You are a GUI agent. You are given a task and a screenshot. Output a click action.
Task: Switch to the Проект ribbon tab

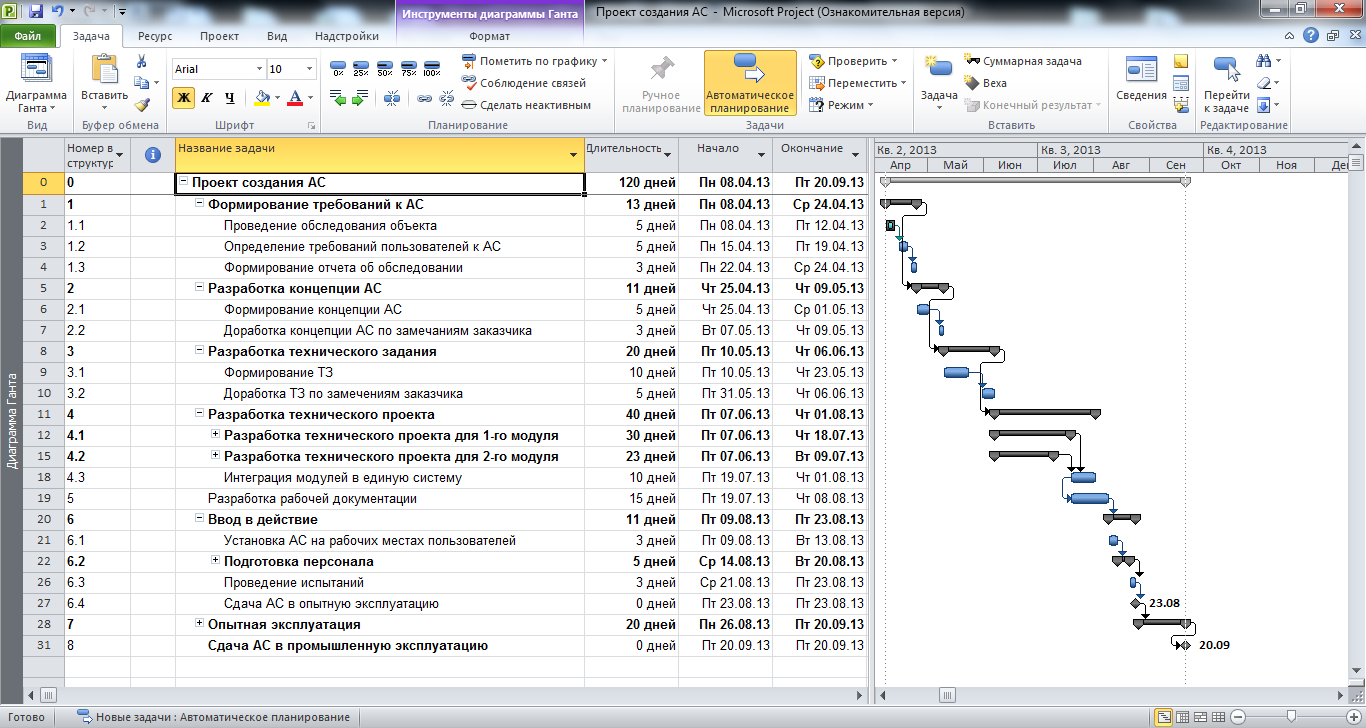[219, 36]
